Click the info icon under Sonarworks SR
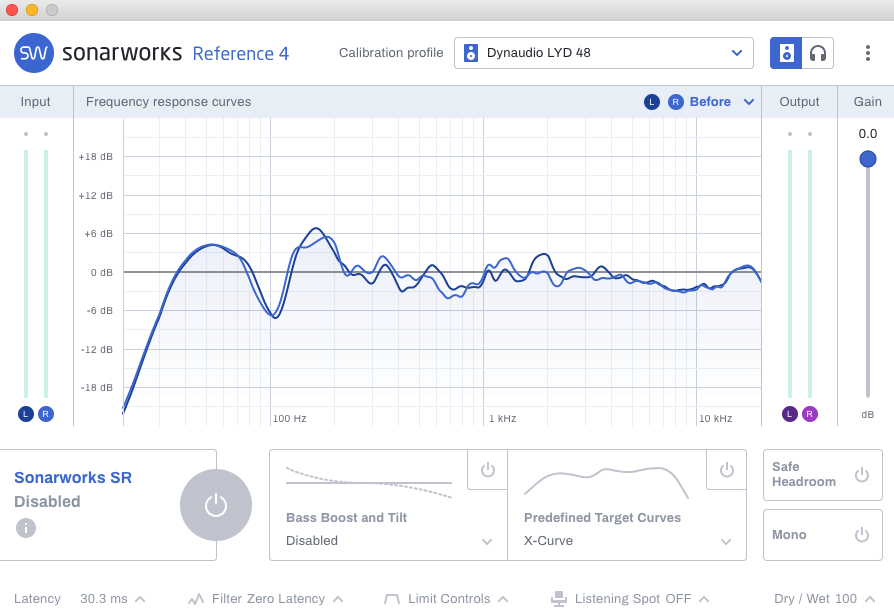This screenshot has width=894, height=615. 26,528
